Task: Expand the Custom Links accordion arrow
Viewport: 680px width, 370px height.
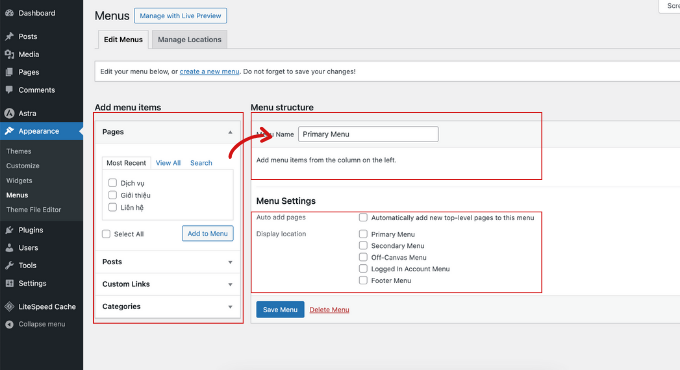Action: 230,284
